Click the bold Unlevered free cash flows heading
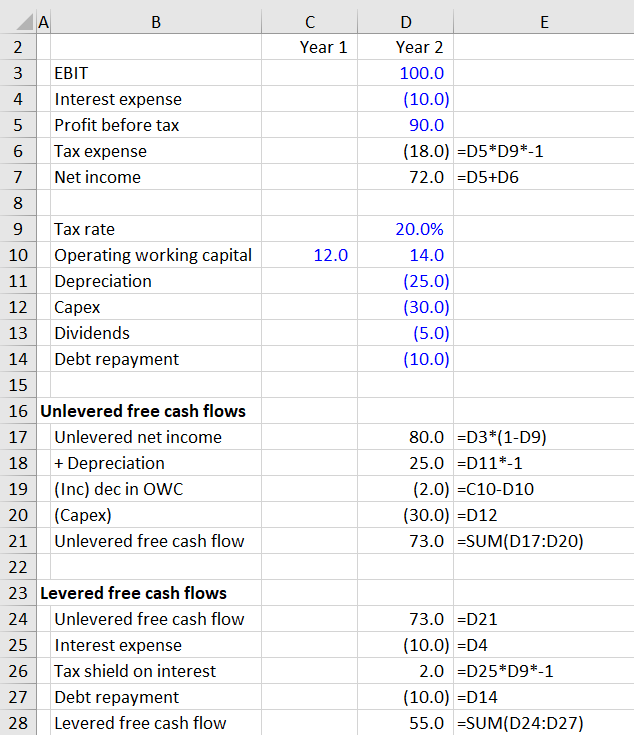This screenshot has height=735, width=634. (142, 411)
